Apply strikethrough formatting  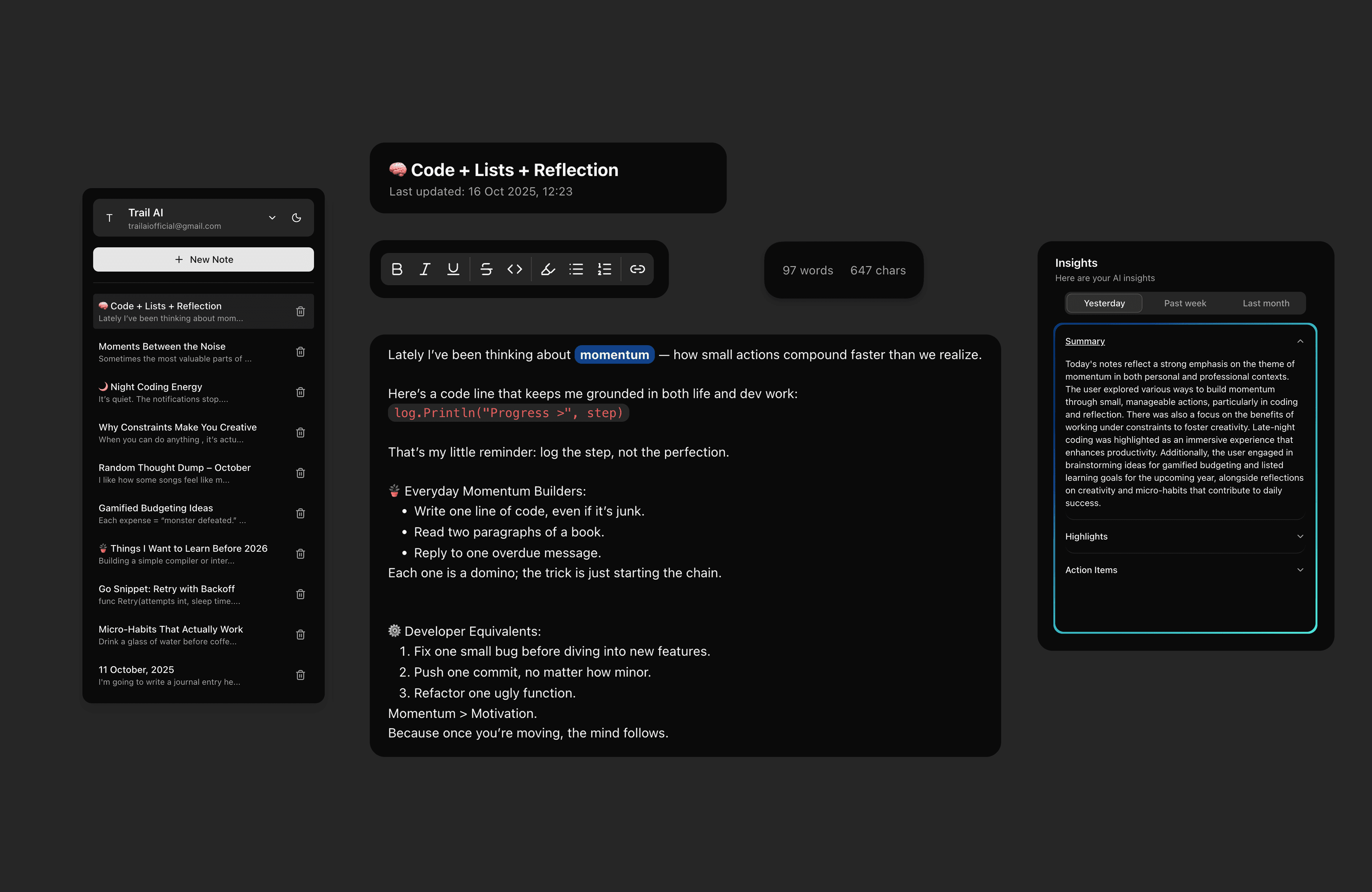click(x=486, y=269)
